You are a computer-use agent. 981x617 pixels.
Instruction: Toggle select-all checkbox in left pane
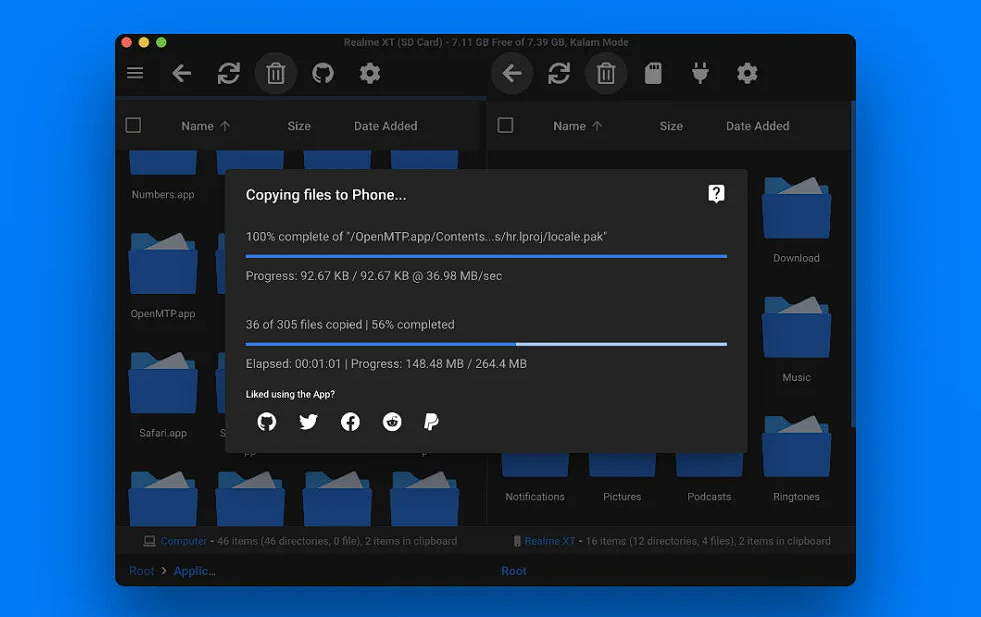pyautogui.click(x=133, y=125)
